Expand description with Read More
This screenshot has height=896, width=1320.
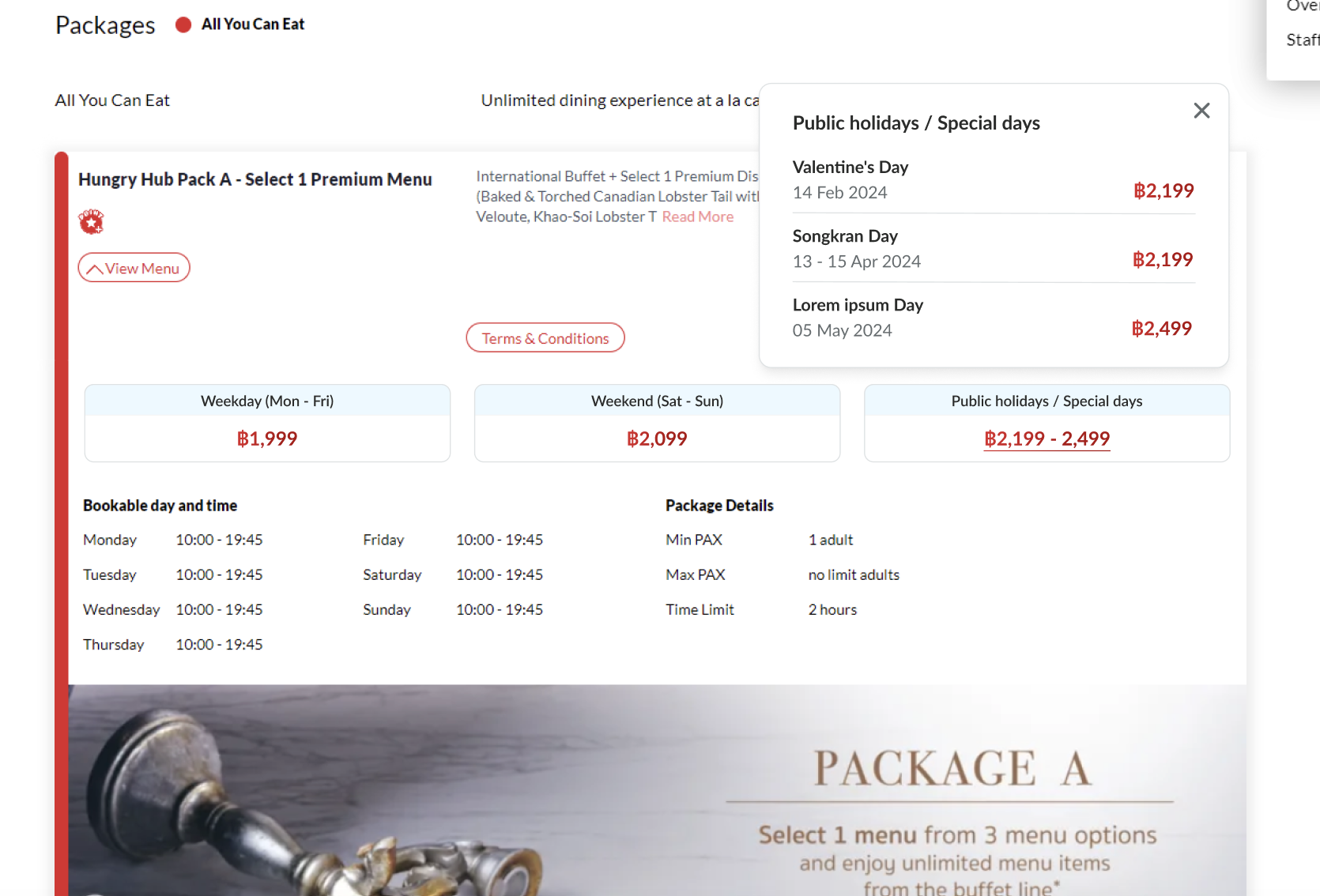(x=697, y=216)
